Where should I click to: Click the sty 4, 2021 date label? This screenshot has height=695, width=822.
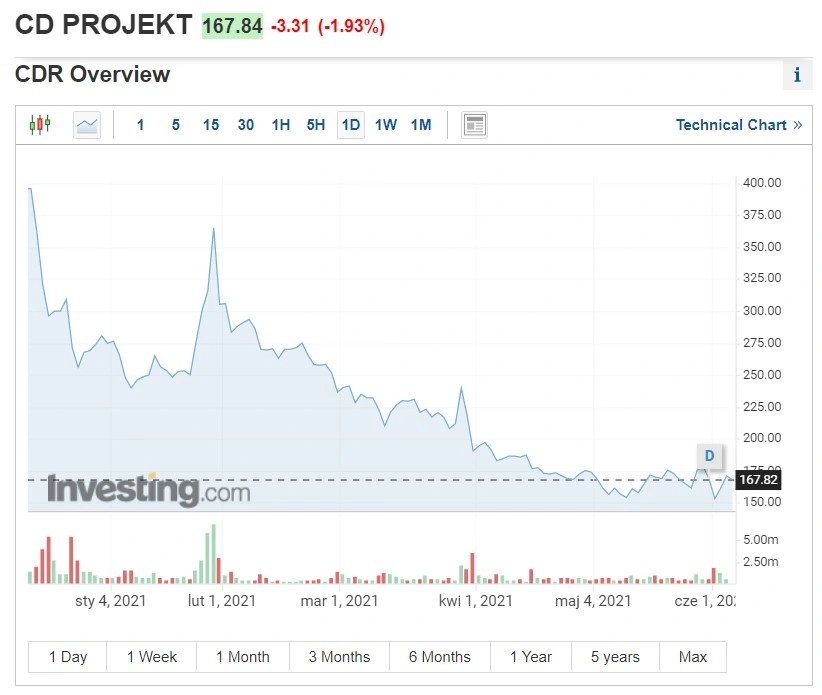111,601
